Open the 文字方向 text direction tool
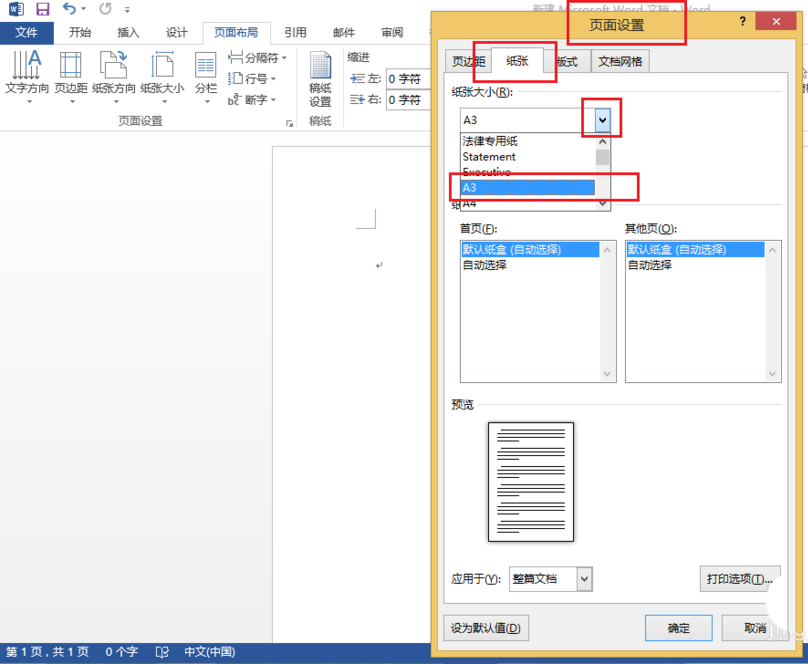 pyautogui.click(x=27, y=77)
